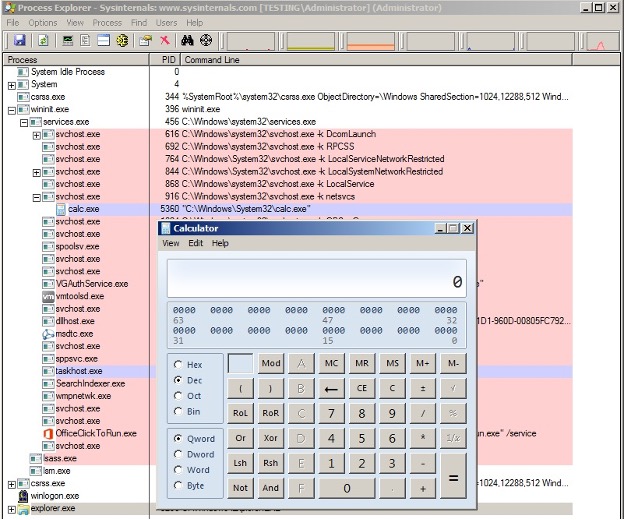Expand svchost.exe DcomLaunch node
Viewport: 624px width, 520px height.
(x=36, y=135)
